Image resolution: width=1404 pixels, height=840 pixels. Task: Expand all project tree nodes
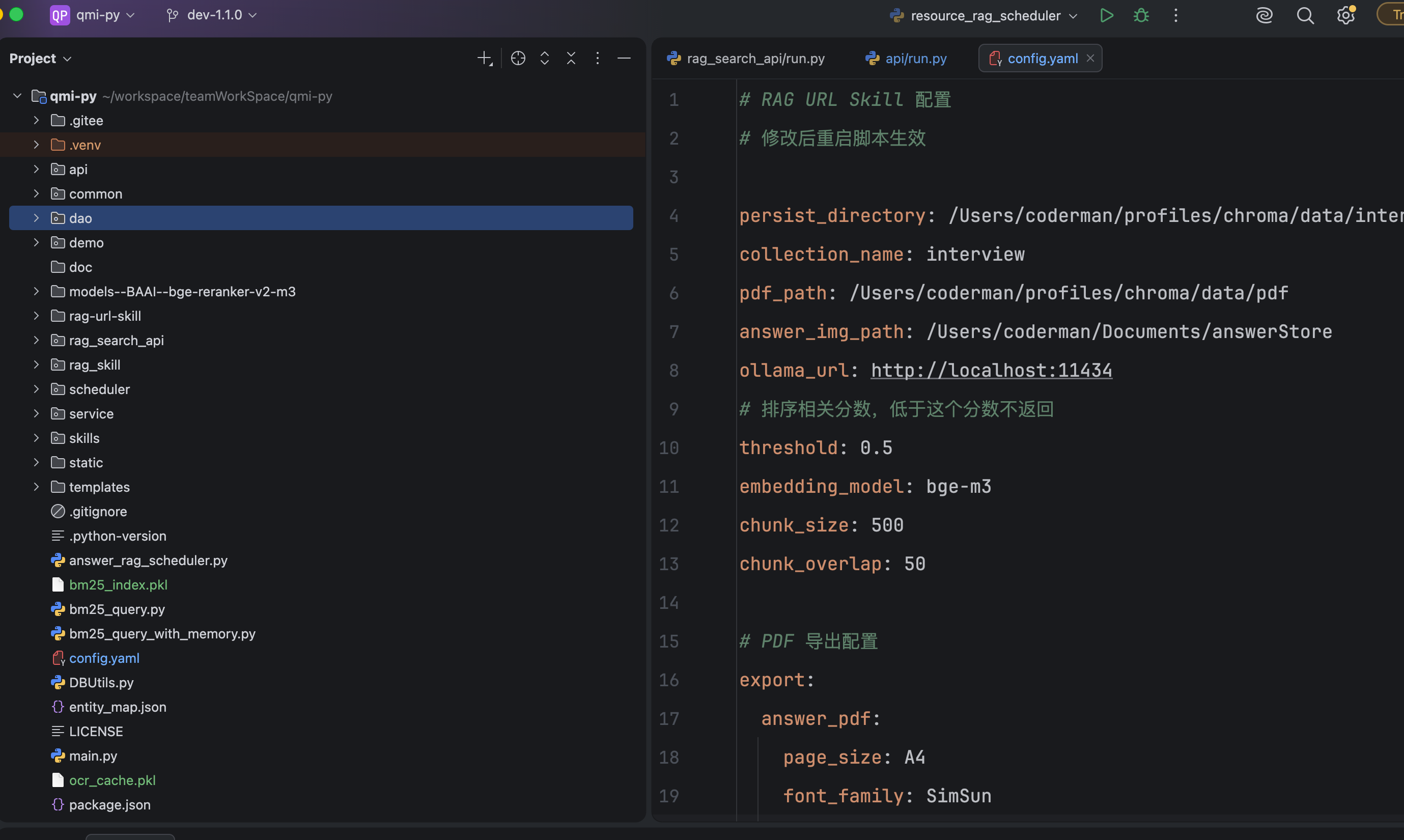point(544,59)
